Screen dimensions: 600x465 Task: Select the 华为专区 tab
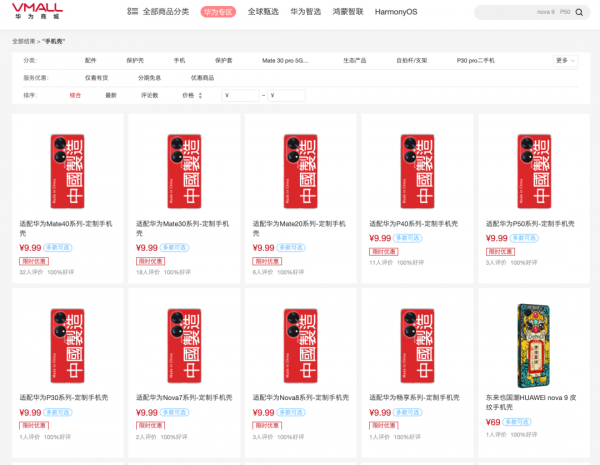[218, 12]
